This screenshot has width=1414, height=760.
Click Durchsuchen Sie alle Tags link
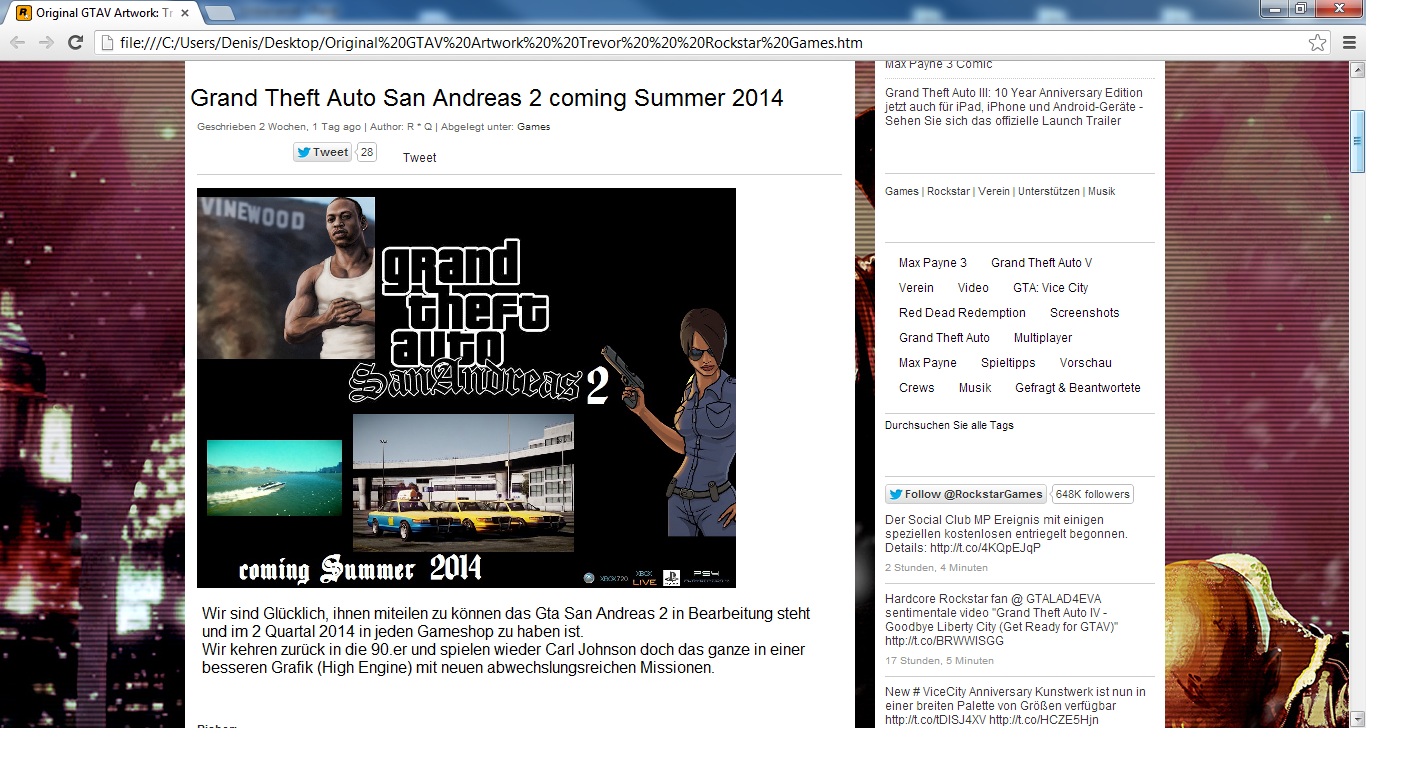coord(949,426)
